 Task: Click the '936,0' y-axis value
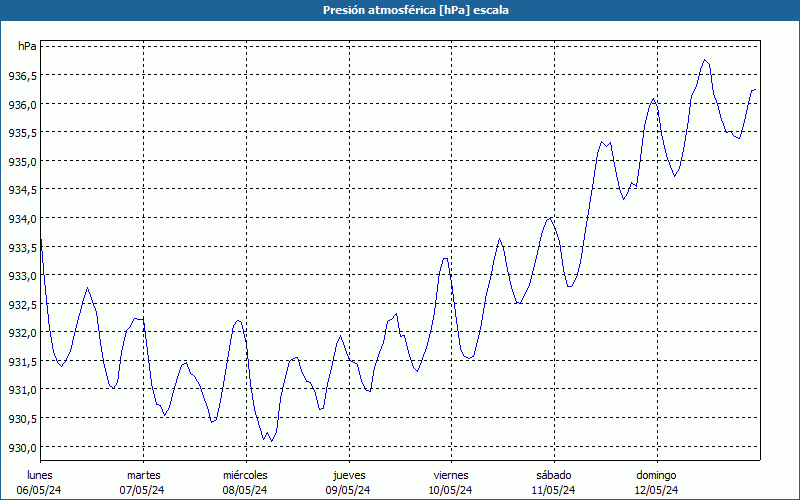coord(22,104)
